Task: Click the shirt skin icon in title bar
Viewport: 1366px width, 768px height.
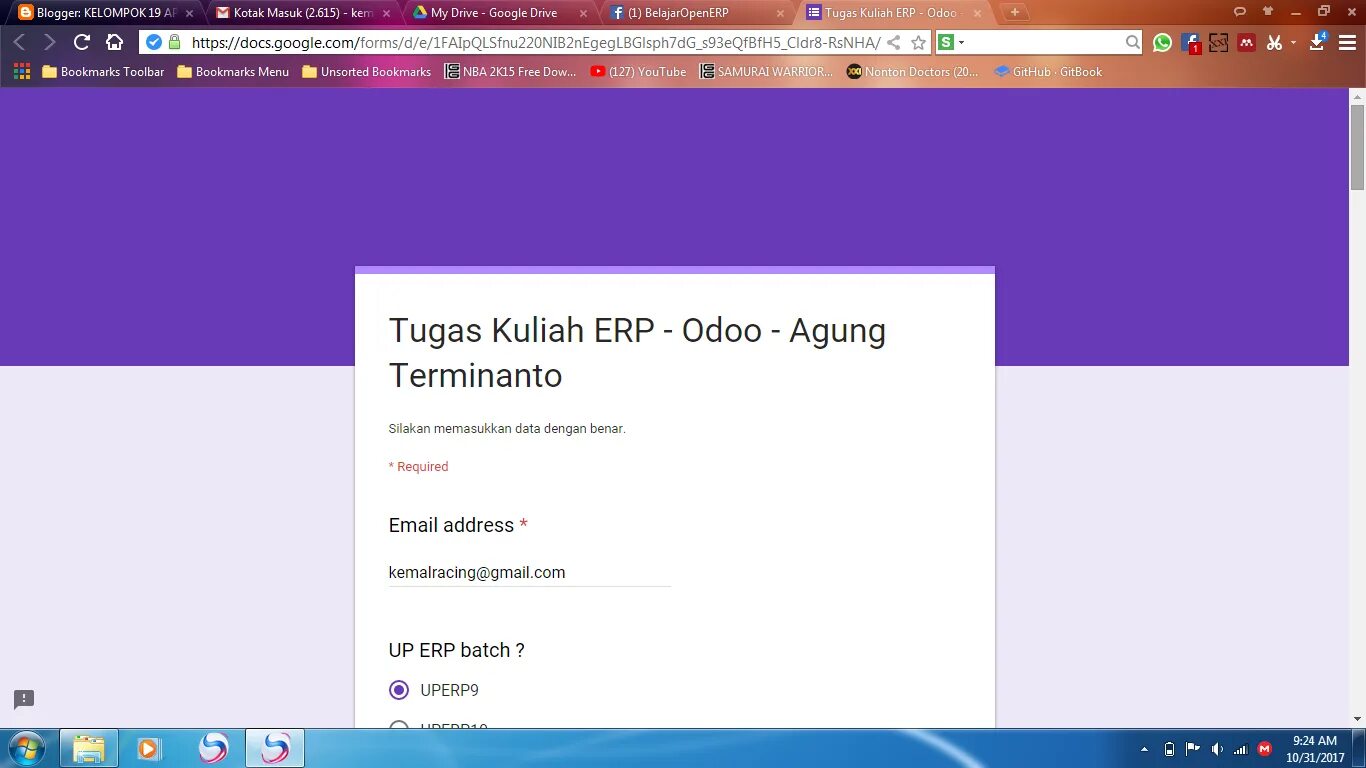Action: [1268, 11]
